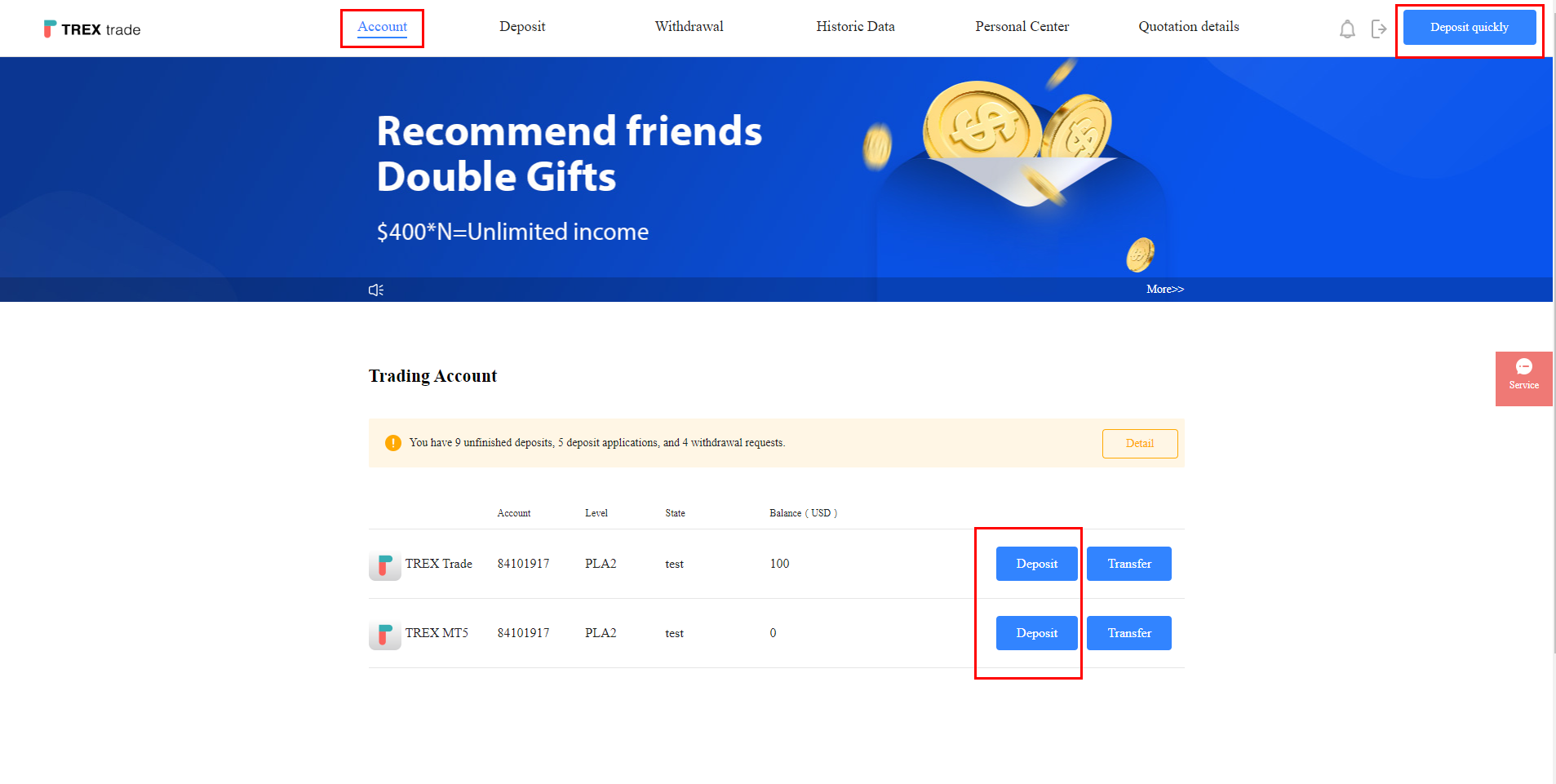Click the notification bell icon
The image size is (1556, 784).
click(1347, 29)
